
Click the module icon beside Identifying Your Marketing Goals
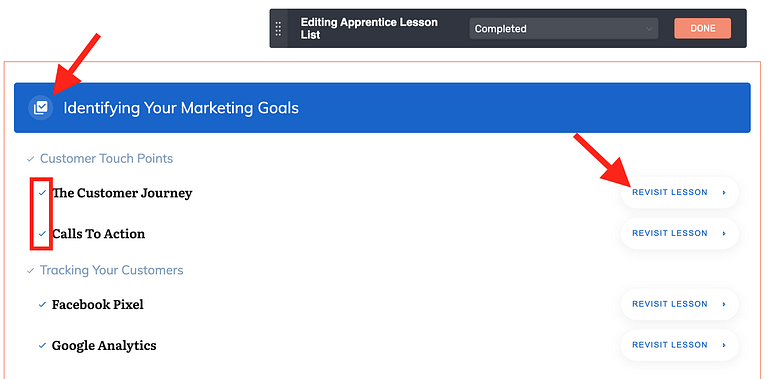click(x=41, y=107)
